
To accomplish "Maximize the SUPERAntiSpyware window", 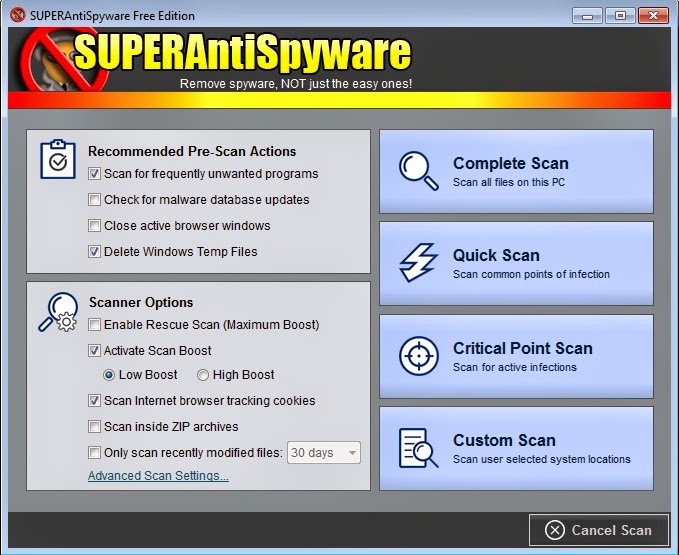I will click(620, 16).
